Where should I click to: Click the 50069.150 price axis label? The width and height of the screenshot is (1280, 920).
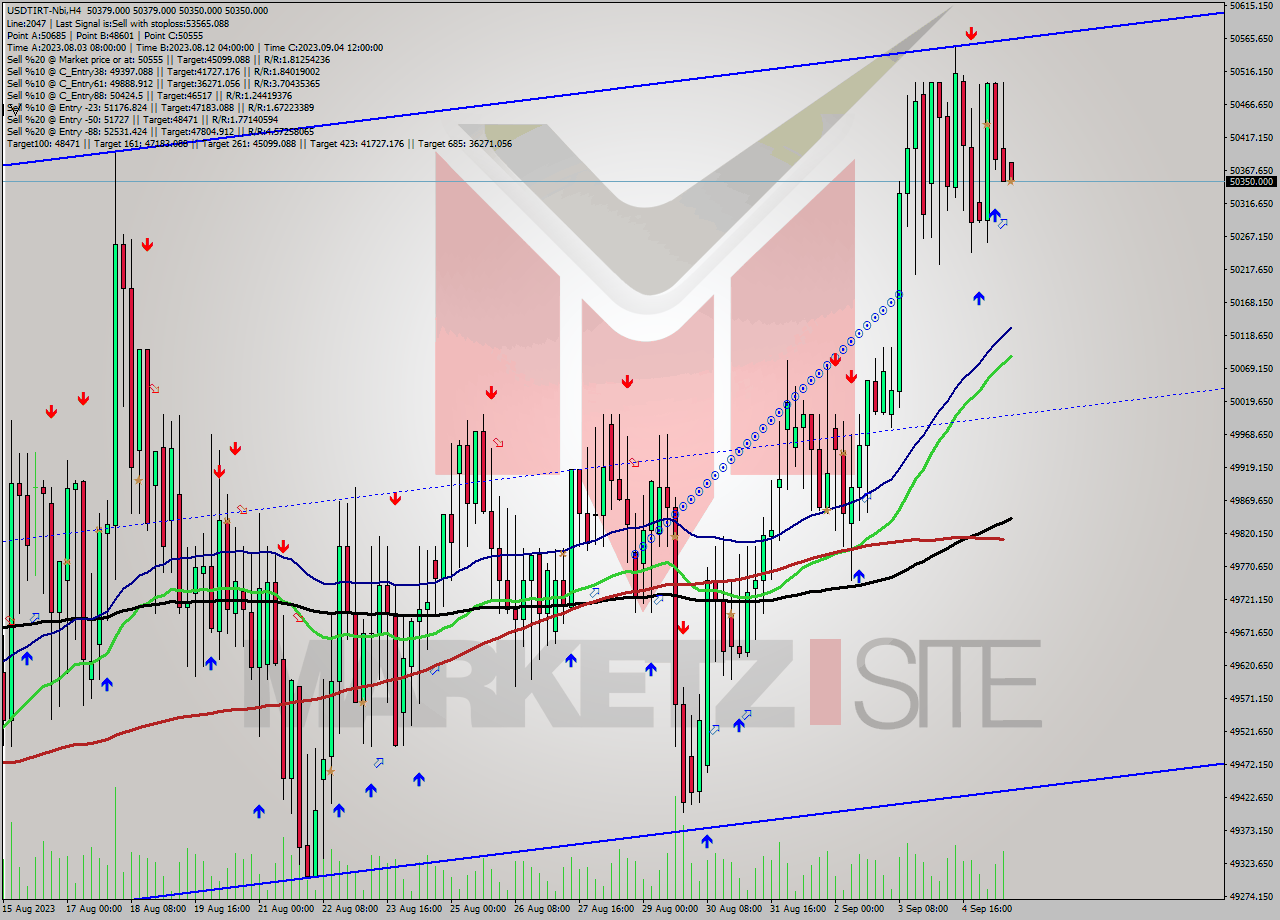point(1251,369)
